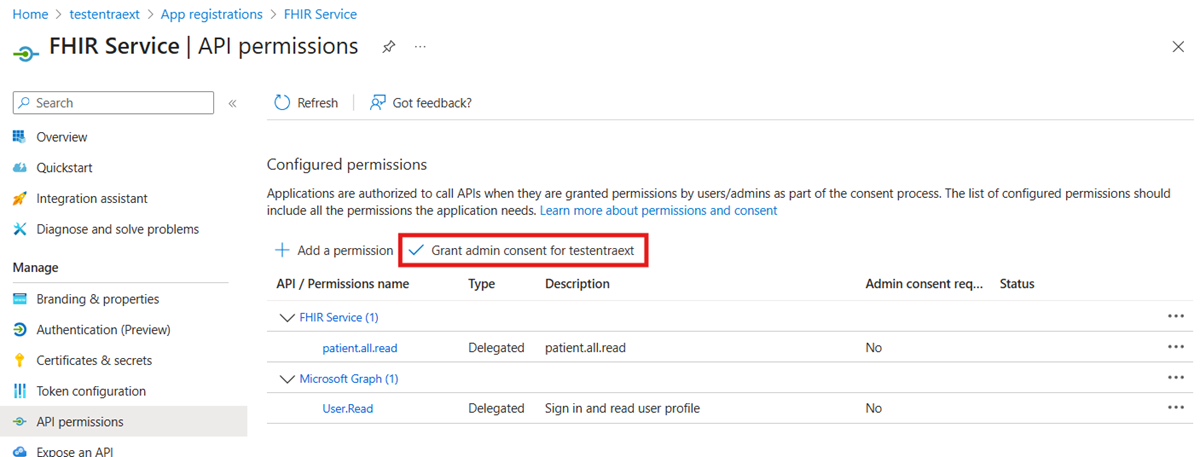Open ellipsis menu for User.Read row
This screenshot has height=457, width=1200.
1175,408
